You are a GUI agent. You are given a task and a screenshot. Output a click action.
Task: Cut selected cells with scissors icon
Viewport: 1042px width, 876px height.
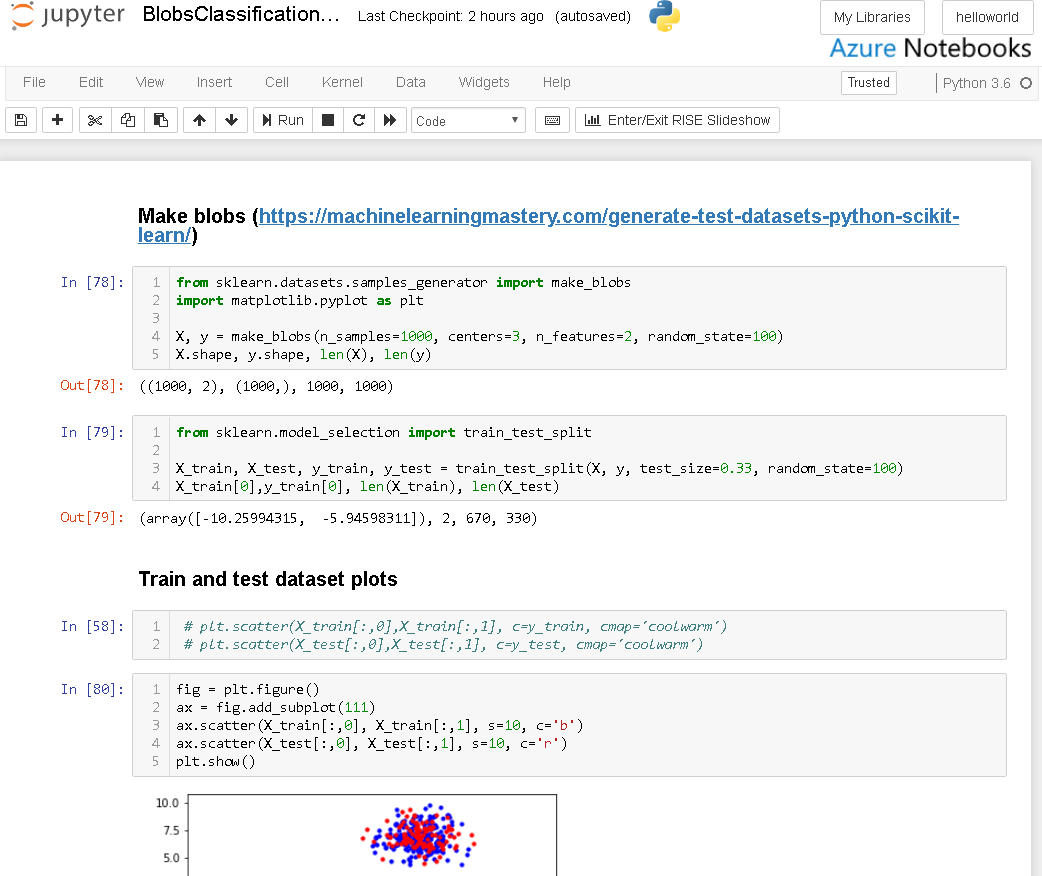coord(95,120)
